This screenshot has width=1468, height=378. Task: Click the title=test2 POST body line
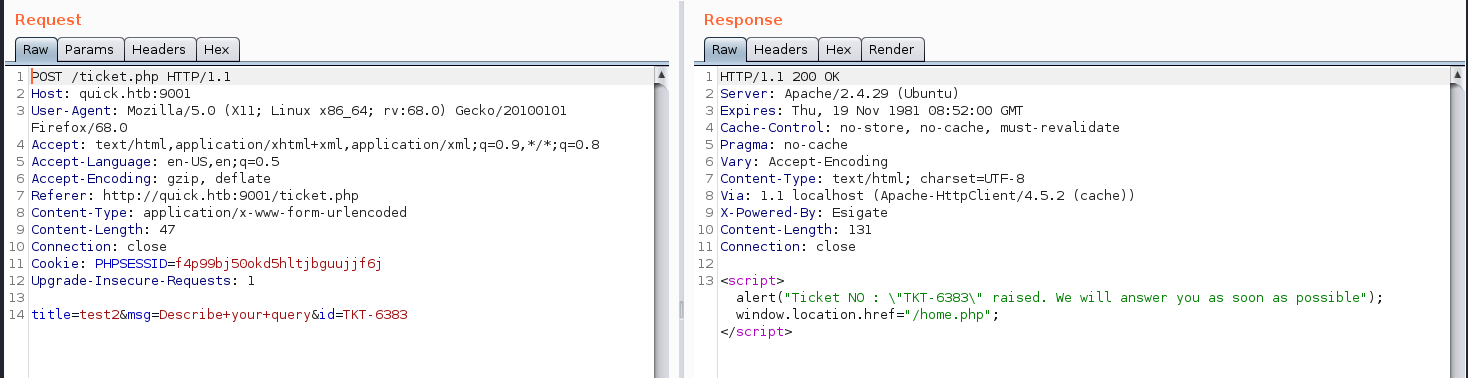pyautogui.click(x=219, y=314)
